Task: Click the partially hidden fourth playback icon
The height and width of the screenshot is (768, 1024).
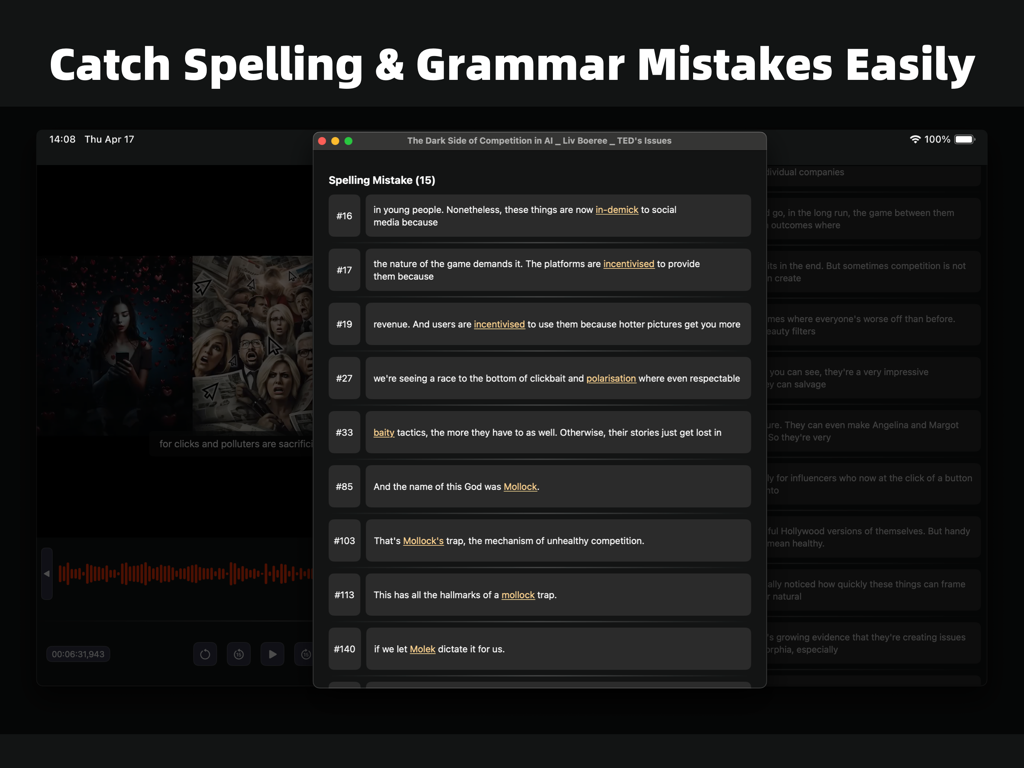Action: point(305,653)
